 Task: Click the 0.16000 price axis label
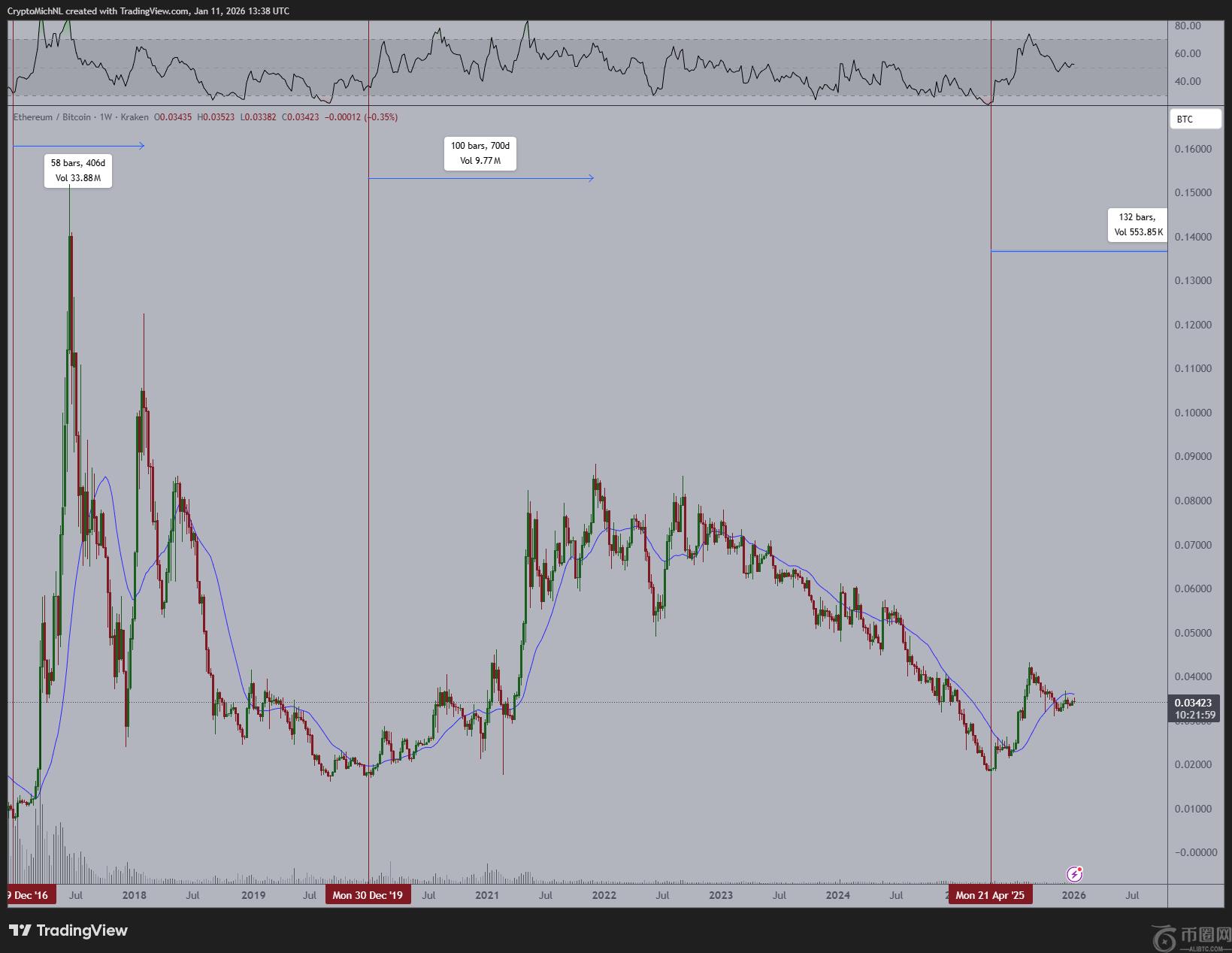[x=1193, y=149]
